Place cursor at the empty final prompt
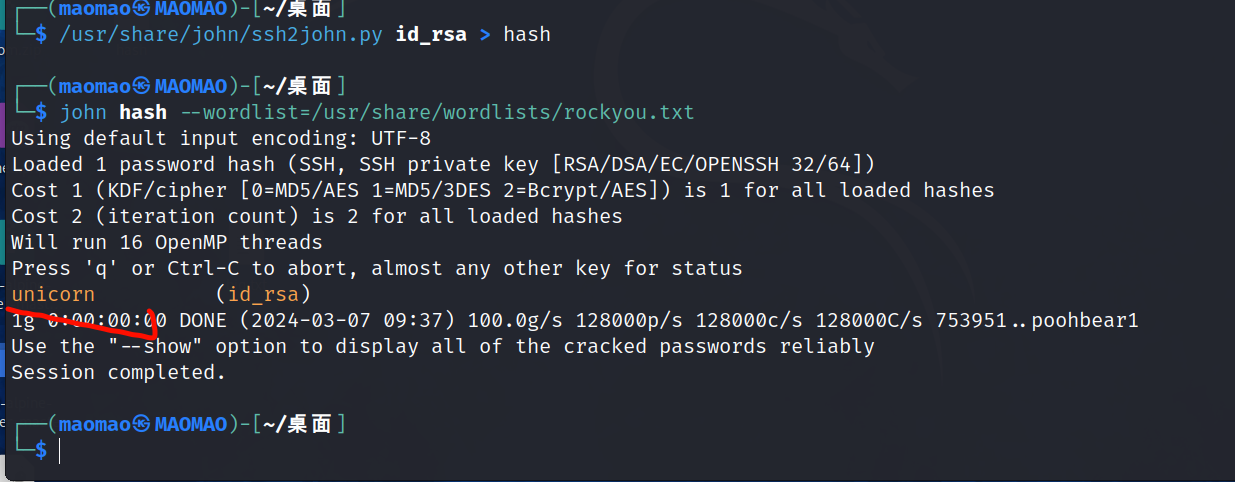Screen dimensions: 1235x482 pyautogui.click(x=60, y=451)
